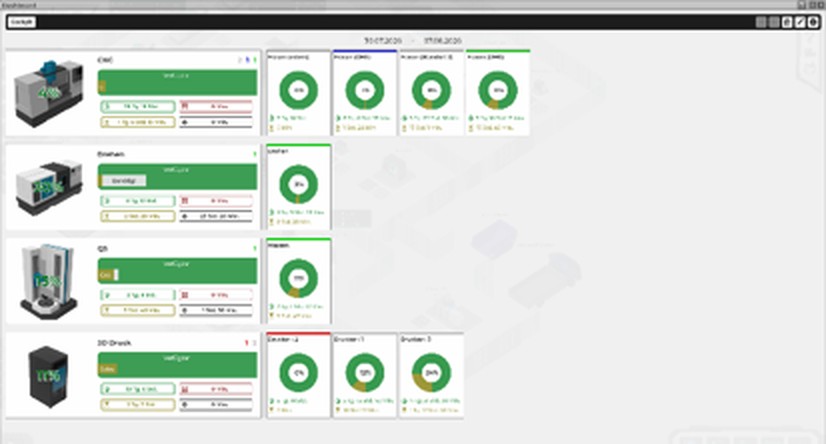The image size is (826, 444).
Task: Click the yellow-outlined time box in the QS row
Action: [138, 310]
